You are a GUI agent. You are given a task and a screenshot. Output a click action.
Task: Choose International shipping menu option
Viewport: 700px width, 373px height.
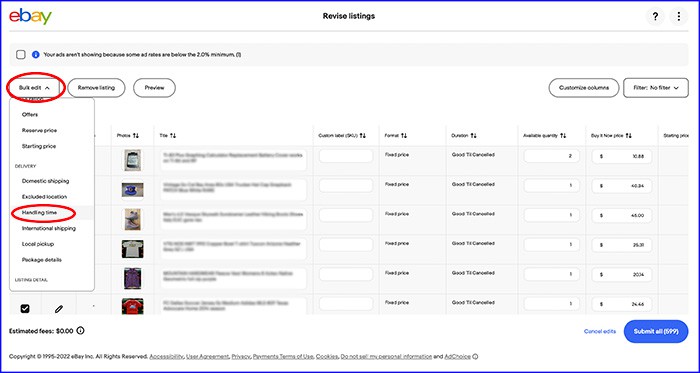[x=49, y=228]
